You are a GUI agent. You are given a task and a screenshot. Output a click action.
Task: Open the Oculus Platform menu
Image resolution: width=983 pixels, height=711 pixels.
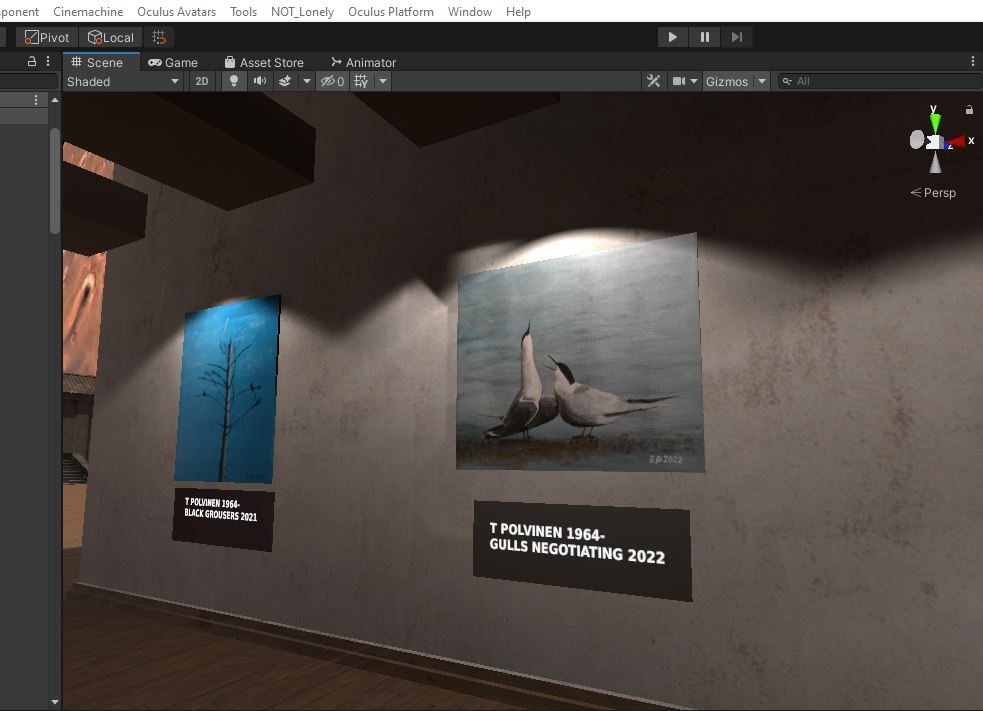pyautogui.click(x=391, y=11)
